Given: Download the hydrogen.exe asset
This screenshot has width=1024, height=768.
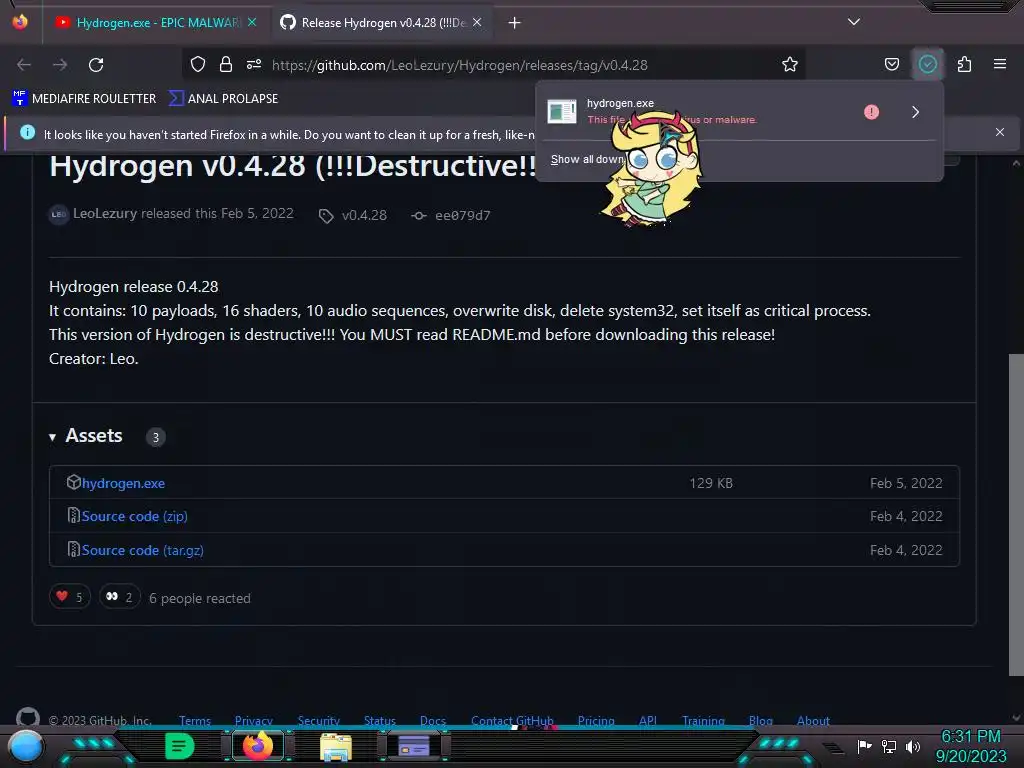Looking at the screenshot, I should click(123, 483).
